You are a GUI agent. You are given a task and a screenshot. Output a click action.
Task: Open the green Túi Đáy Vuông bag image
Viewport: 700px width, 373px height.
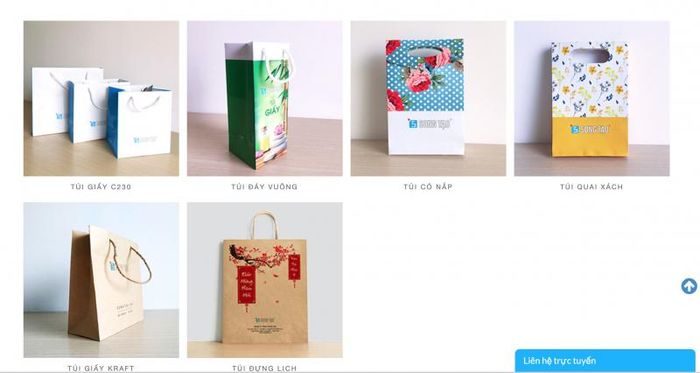(265, 98)
